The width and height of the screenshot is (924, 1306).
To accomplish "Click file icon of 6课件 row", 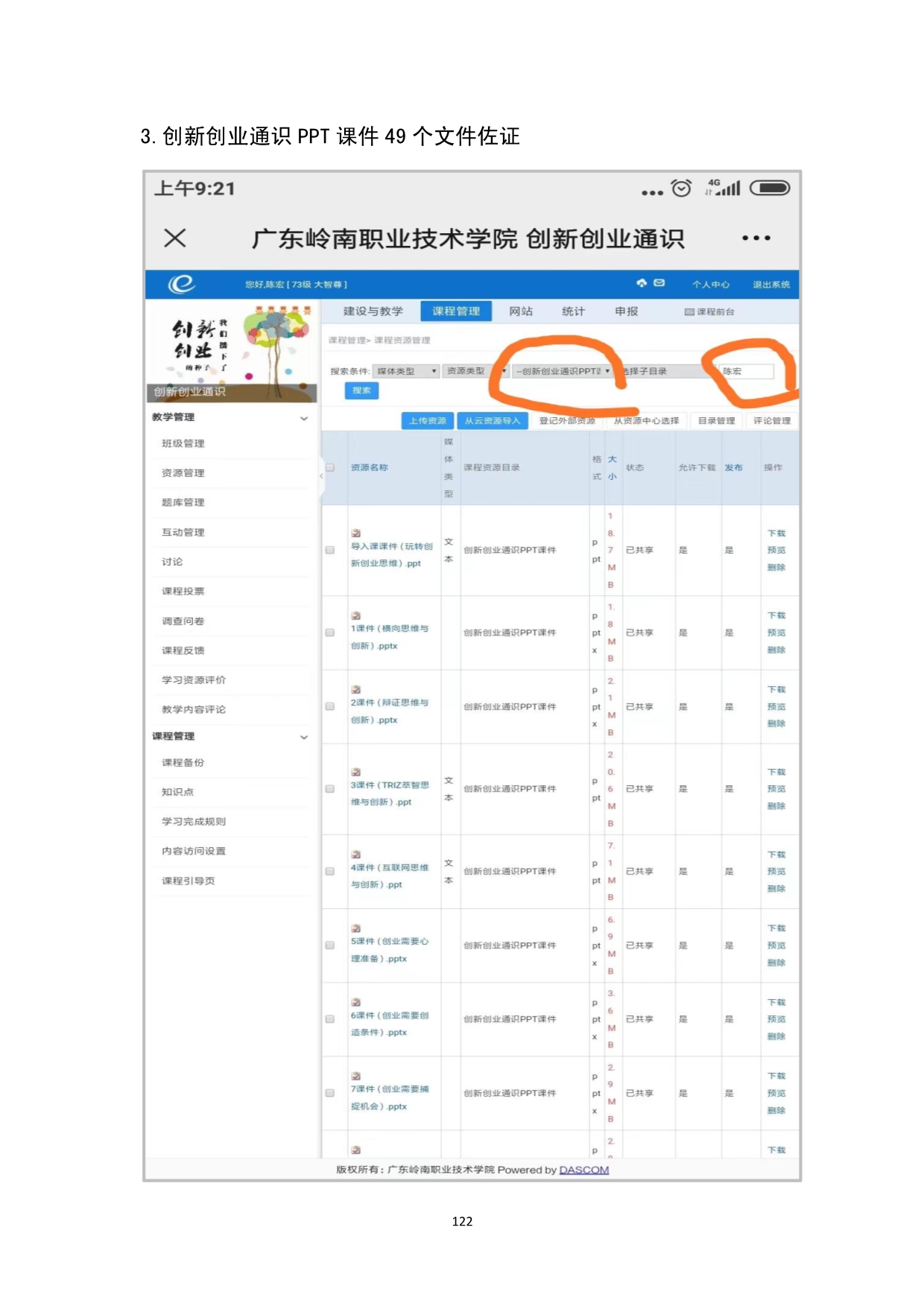I will click(x=356, y=1002).
